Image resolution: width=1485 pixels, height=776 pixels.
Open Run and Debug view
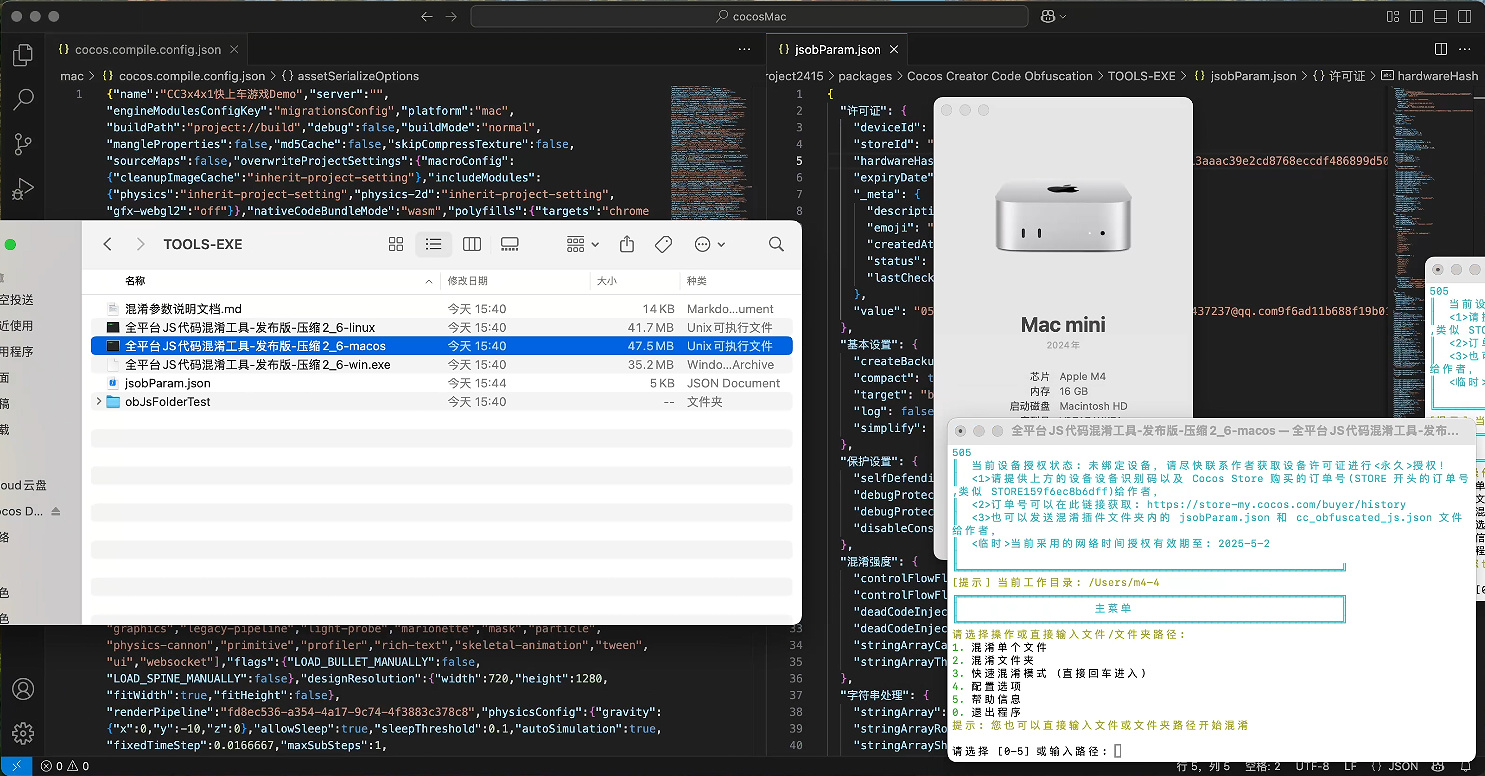tap(22, 188)
